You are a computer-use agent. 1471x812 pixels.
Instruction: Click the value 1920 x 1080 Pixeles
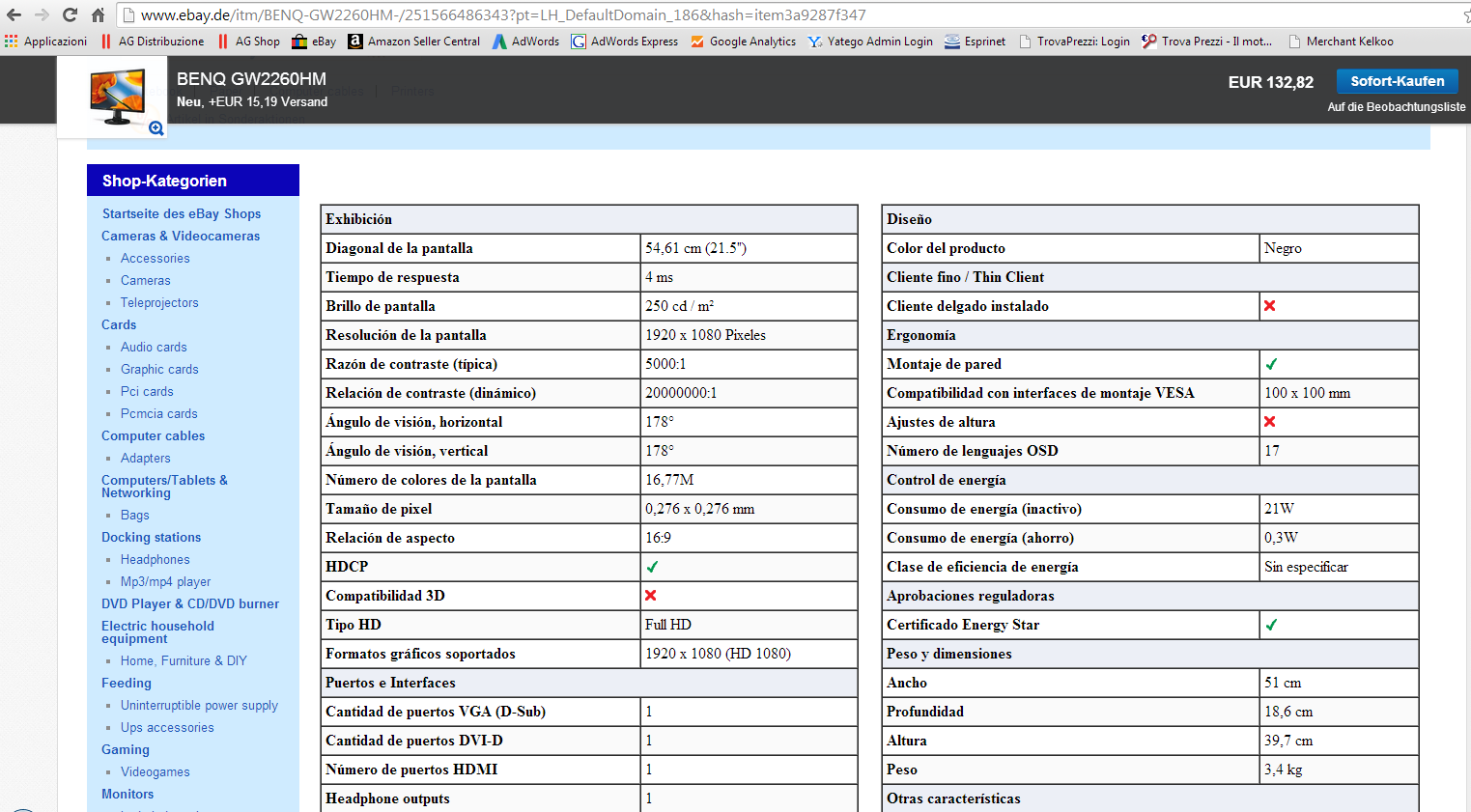tap(705, 335)
